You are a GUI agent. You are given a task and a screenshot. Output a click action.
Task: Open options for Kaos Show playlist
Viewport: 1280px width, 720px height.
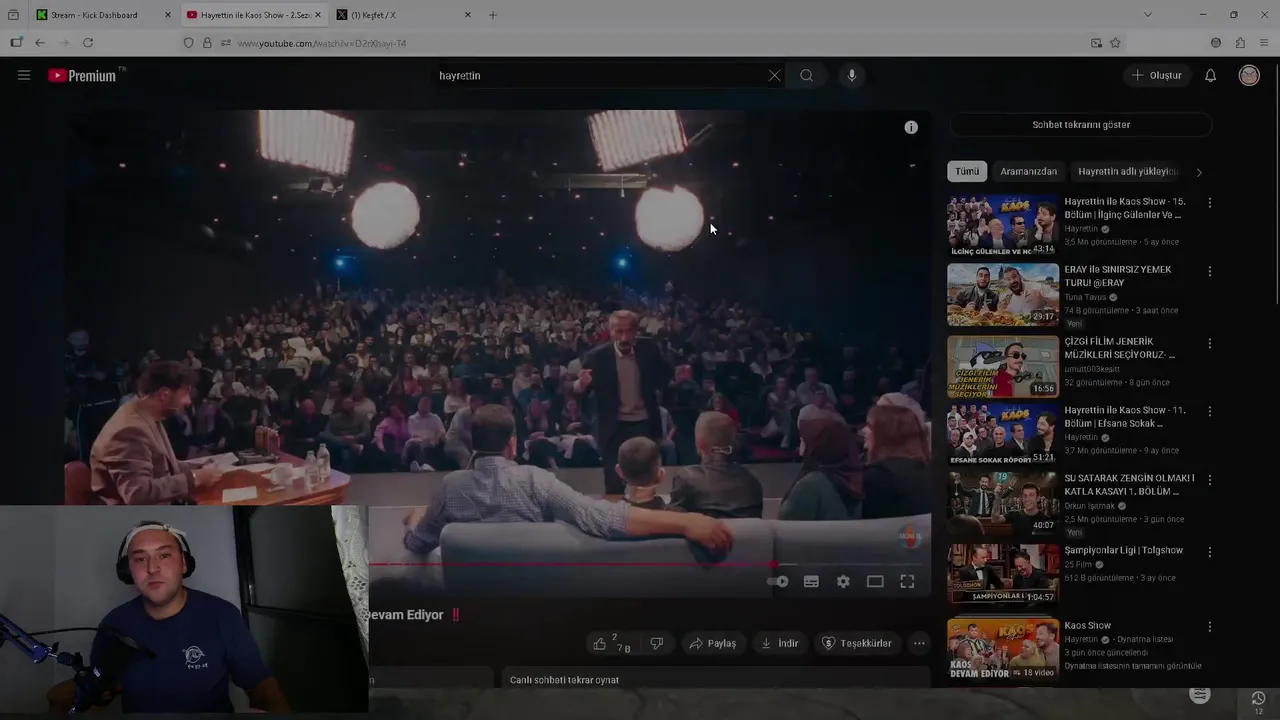pyautogui.click(x=1209, y=627)
